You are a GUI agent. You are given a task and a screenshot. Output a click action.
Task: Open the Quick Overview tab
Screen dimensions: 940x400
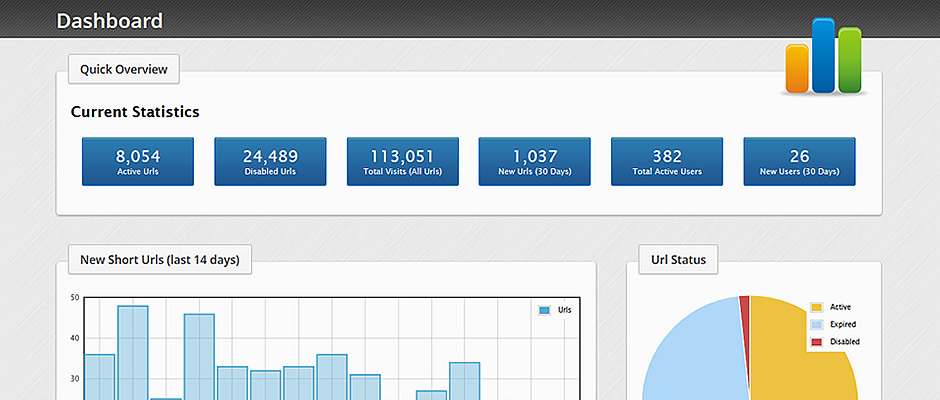click(124, 70)
